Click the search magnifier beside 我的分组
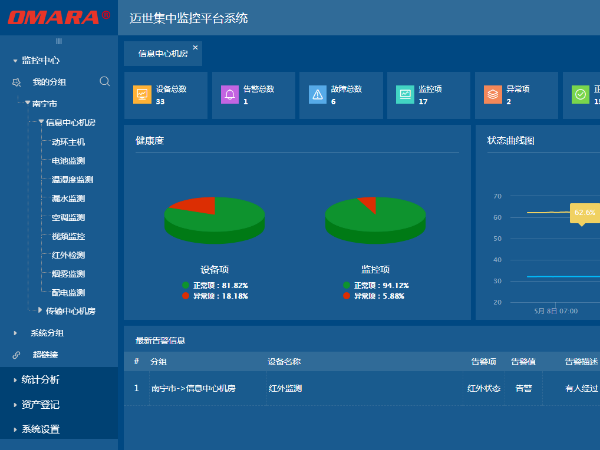Viewport: 600px width, 450px height. [x=105, y=81]
